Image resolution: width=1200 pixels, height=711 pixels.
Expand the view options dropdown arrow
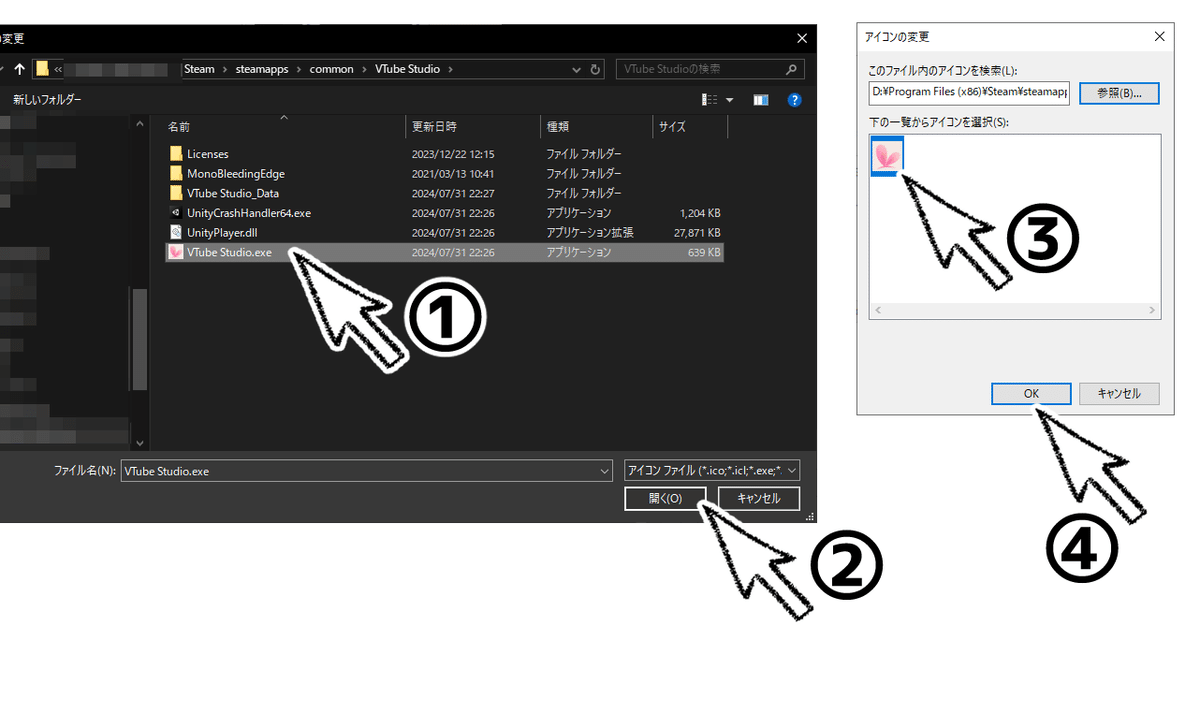click(730, 100)
